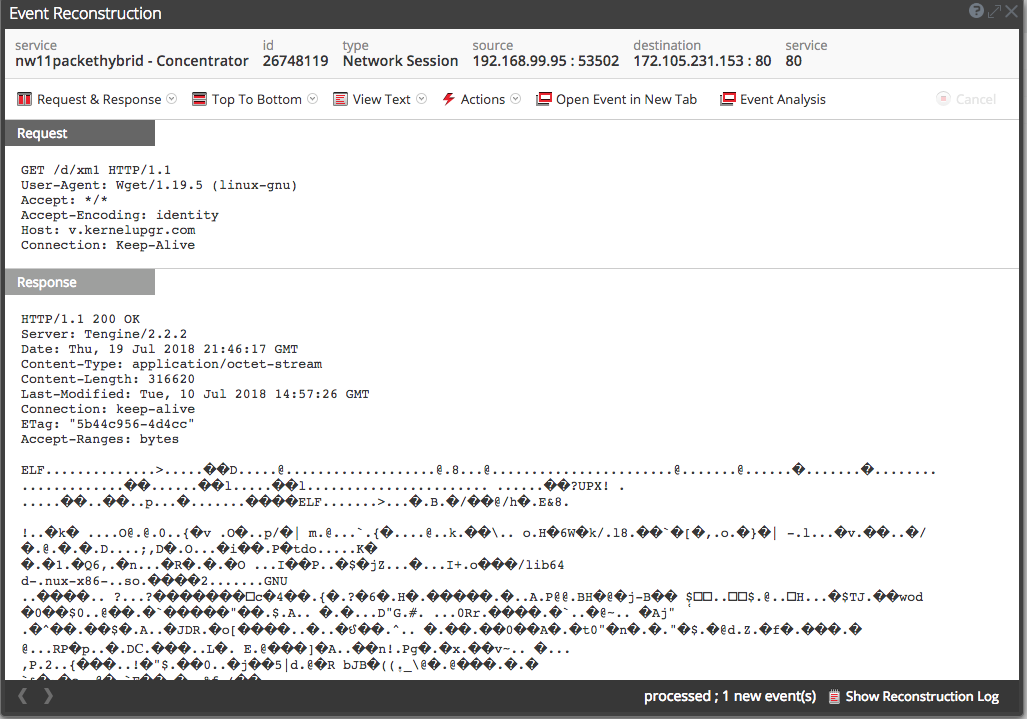The width and height of the screenshot is (1027, 719).
Task: Open the help question mark icon
Action: coord(976,10)
